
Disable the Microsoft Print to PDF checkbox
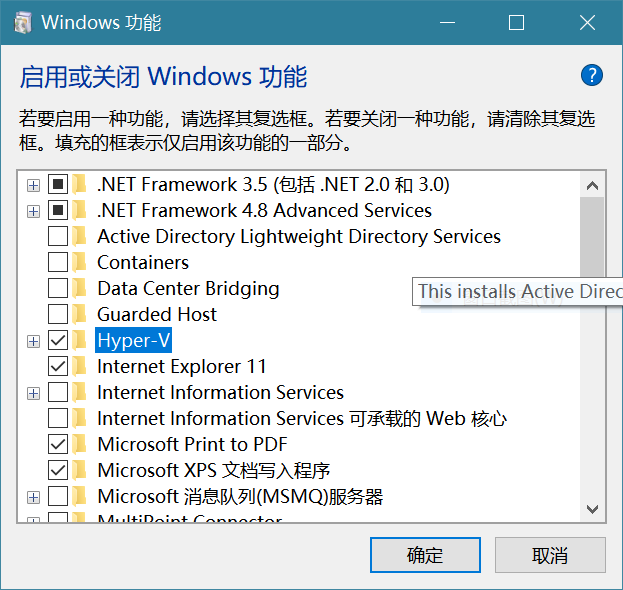[x=58, y=445]
